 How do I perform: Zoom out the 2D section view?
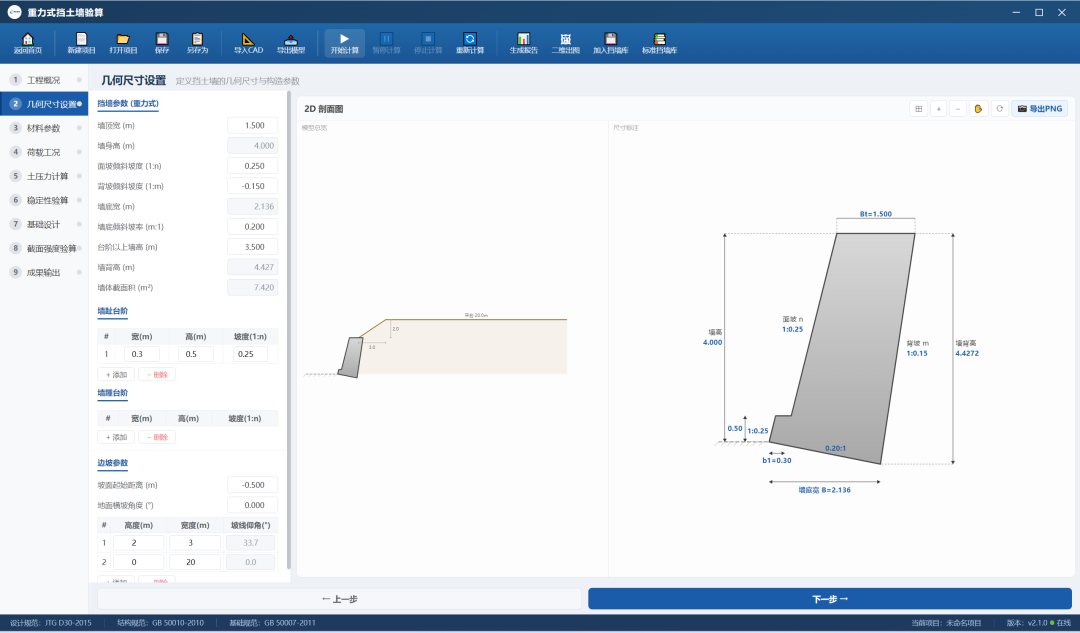(958, 109)
